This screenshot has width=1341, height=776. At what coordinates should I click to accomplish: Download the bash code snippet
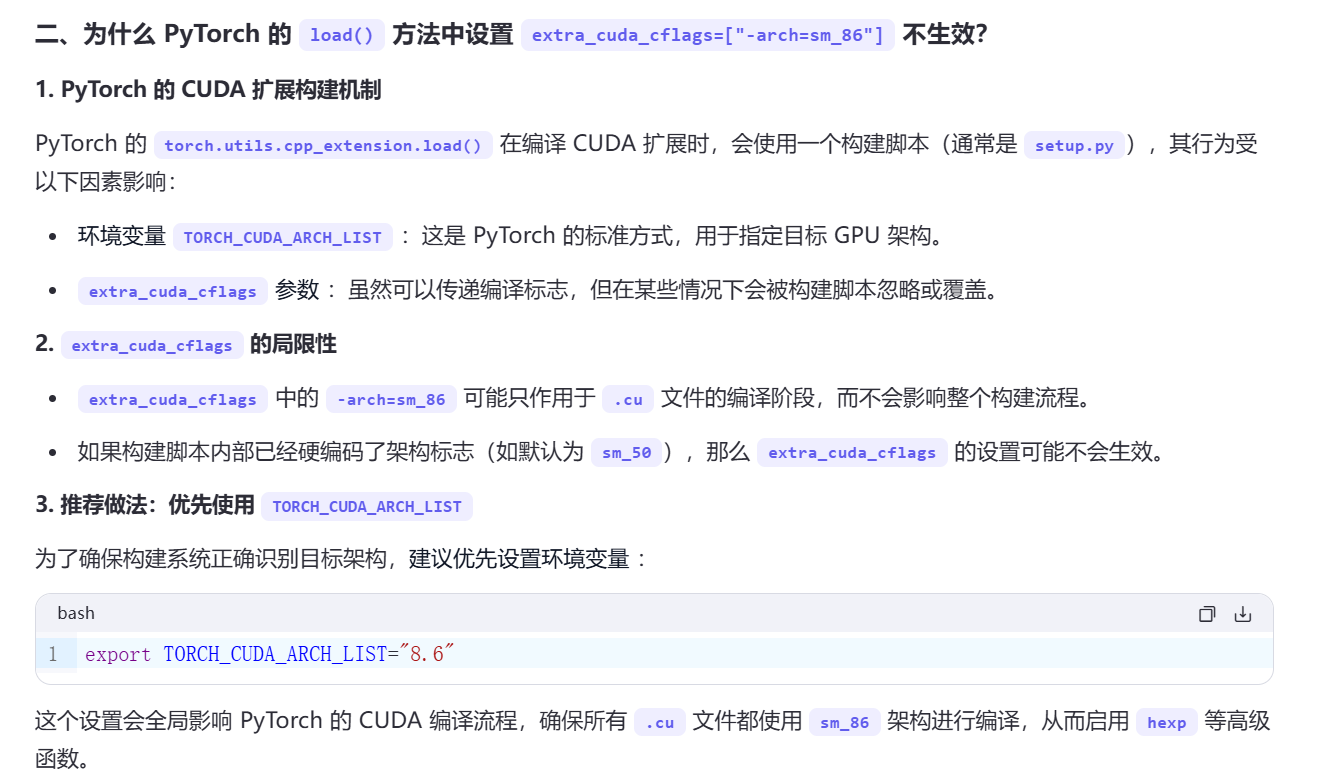[1243, 614]
